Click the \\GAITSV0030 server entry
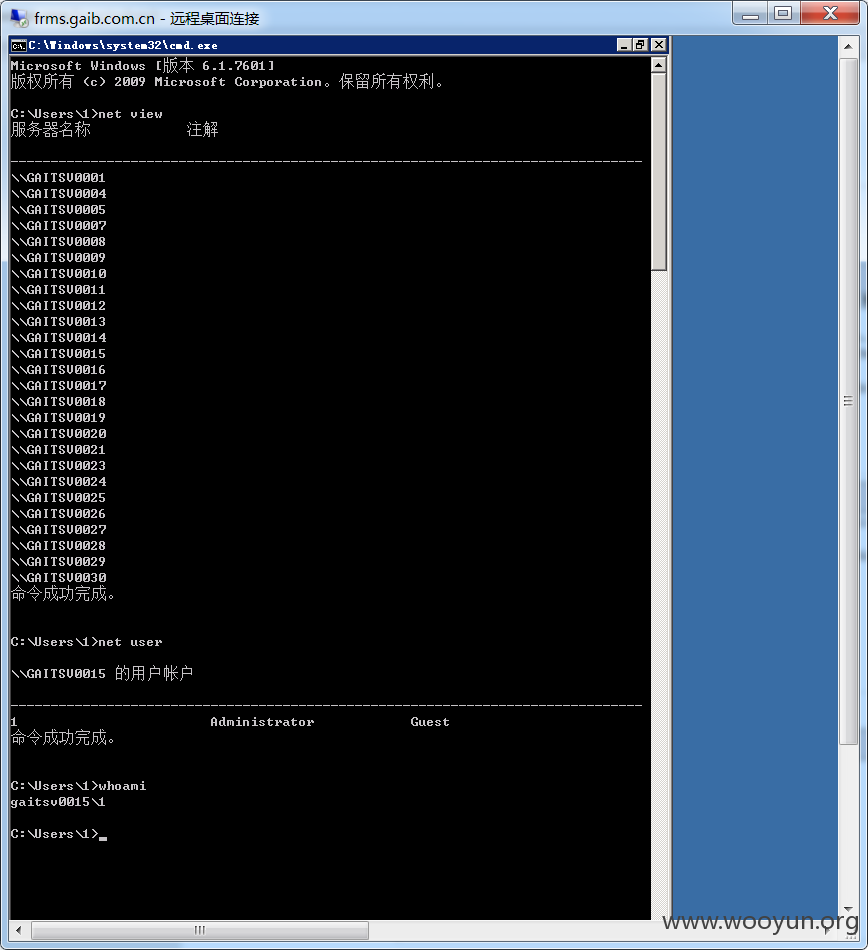Screen dimensions: 868x950 click(58, 578)
